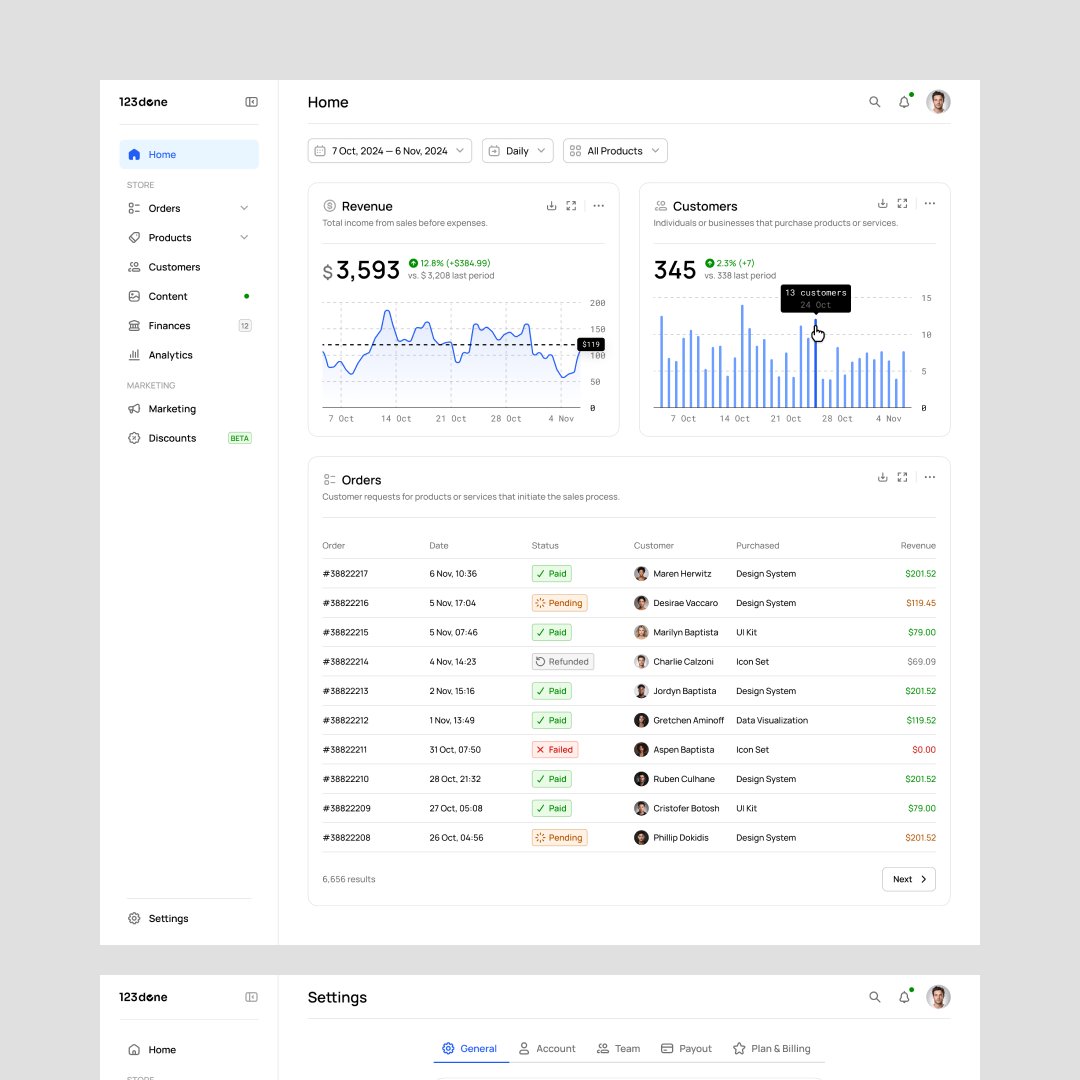Open search in the Settings header
The image size is (1080, 1080).
(x=874, y=997)
